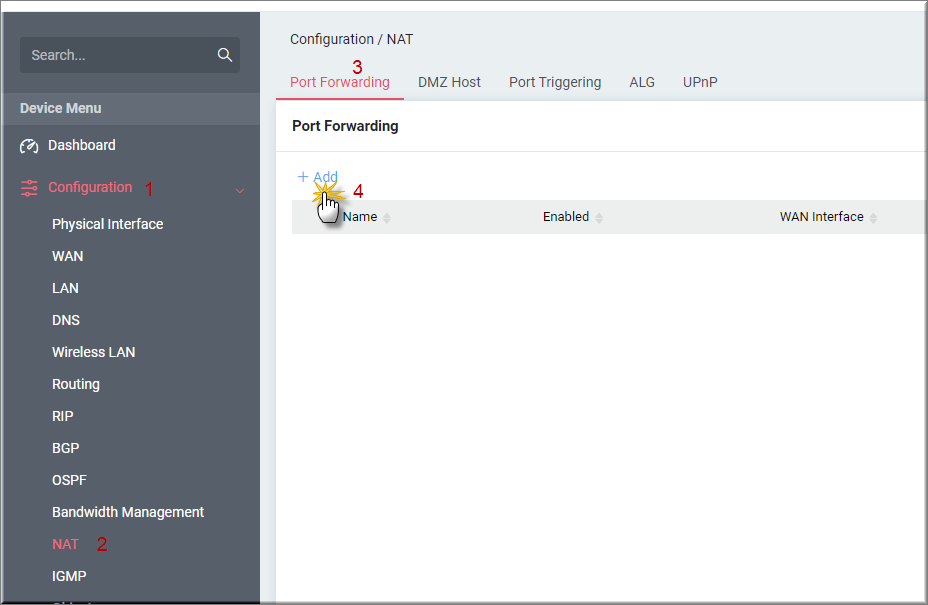Click the Port Forwarding section heading
Viewport: 928px width, 605px height.
click(345, 126)
